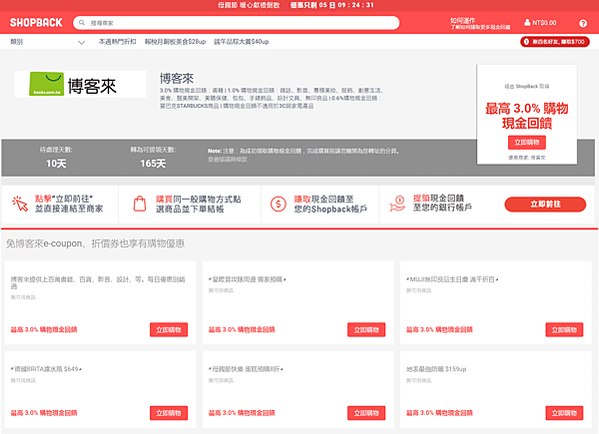Click the shopping bag step icon

(x=139, y=204)
